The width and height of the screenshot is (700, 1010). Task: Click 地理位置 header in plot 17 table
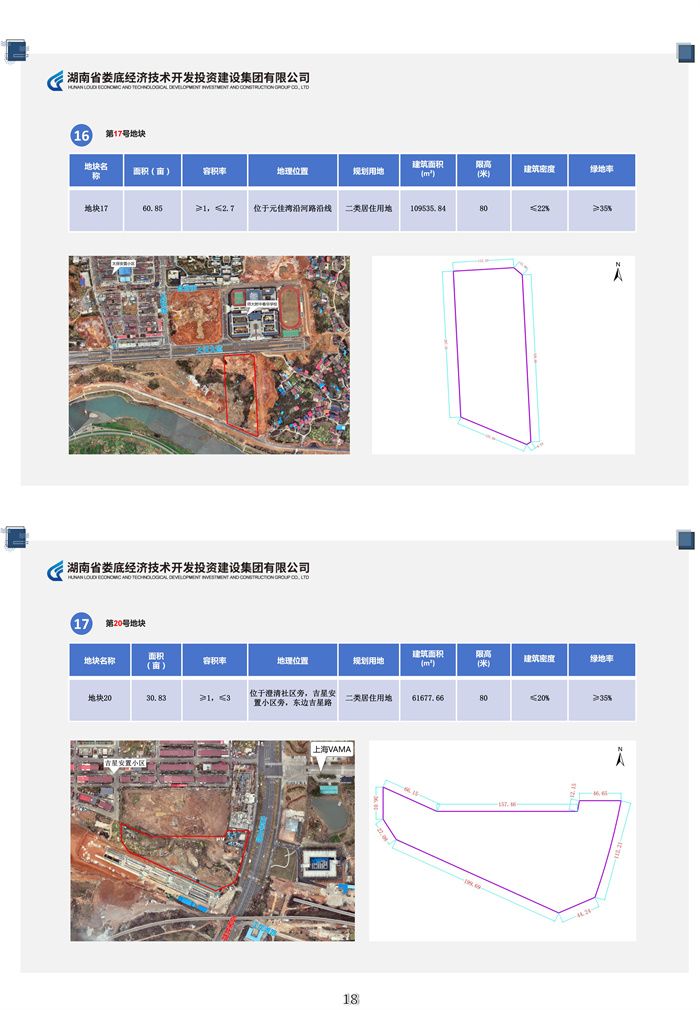292,171
